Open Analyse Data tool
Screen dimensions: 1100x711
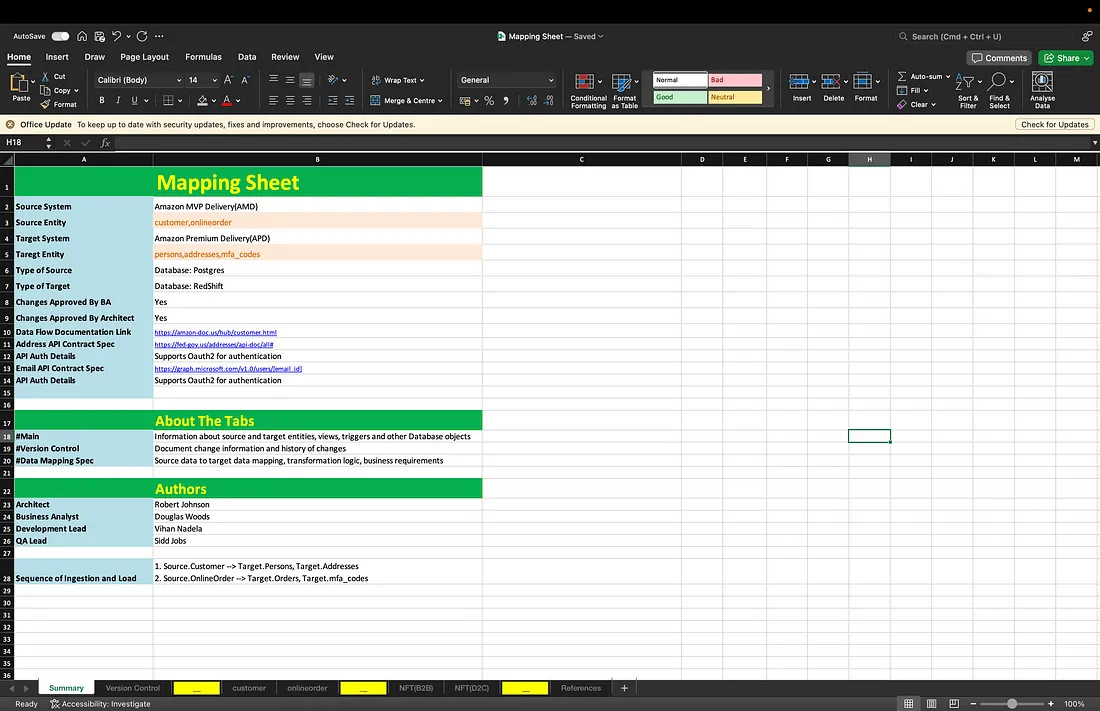pos(1042,91)
